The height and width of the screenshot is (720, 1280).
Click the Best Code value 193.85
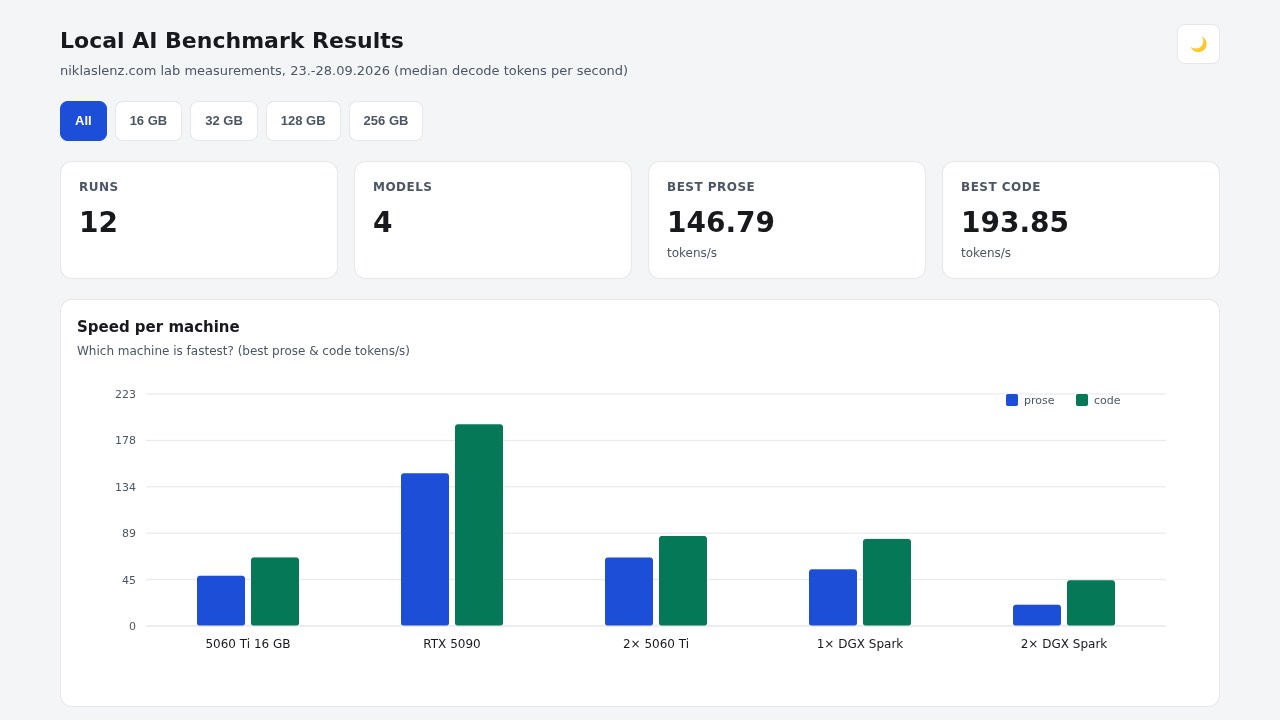pos(1014,222)
